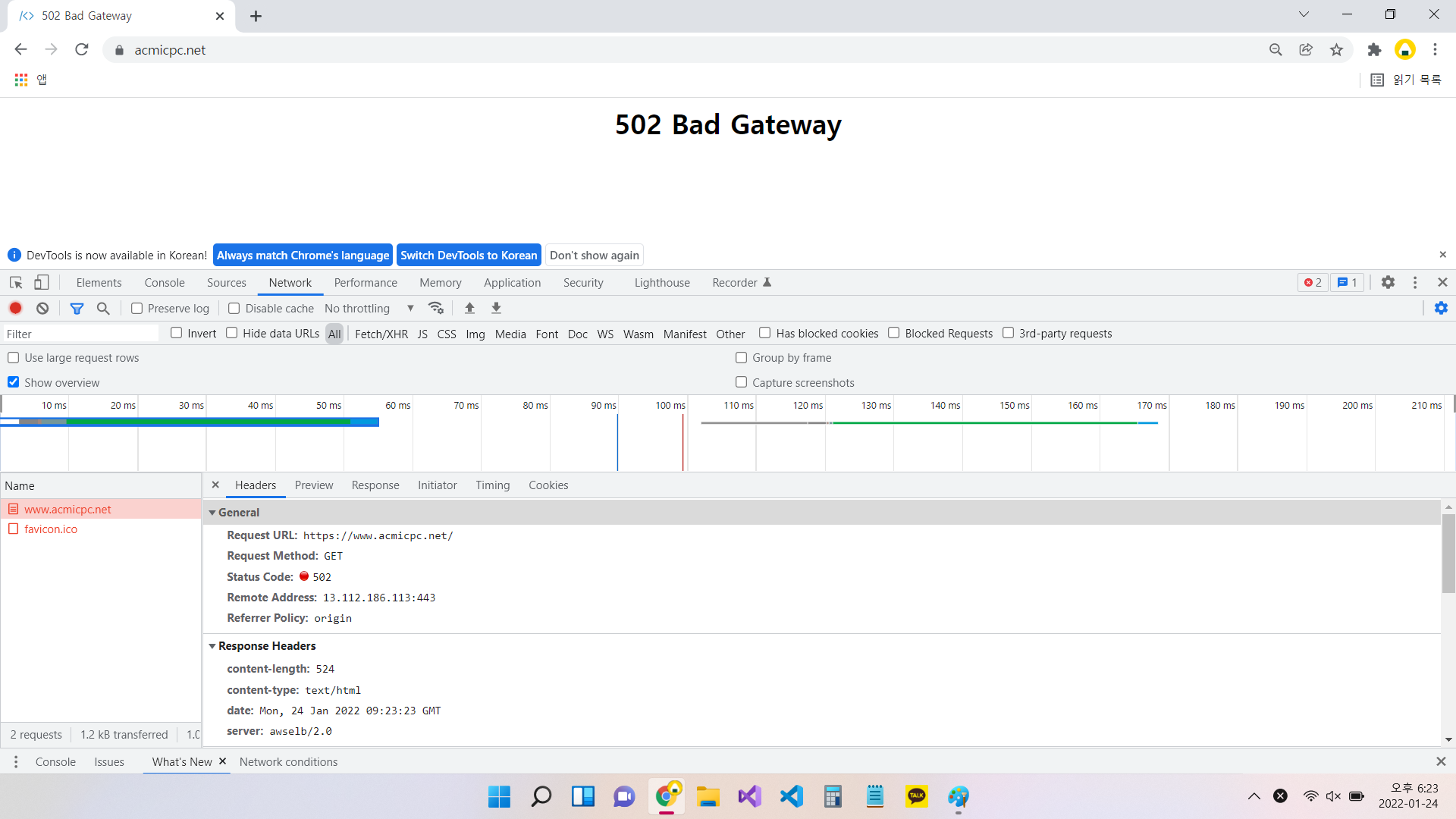This screenshot has width=1456, height=819.
Task: Uncheck Show overview checkbox
Action: tap(14, 382)
